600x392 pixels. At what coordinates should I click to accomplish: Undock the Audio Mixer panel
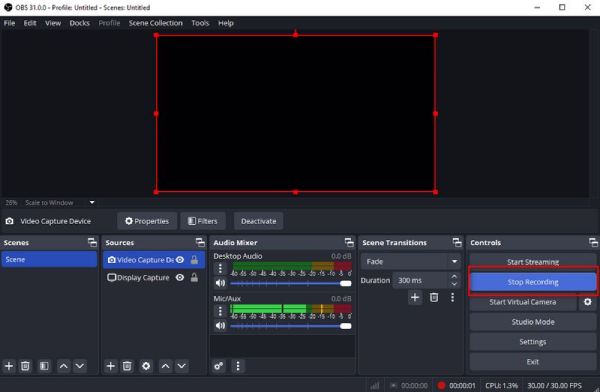pyautogui.click(x=349, y=242)
